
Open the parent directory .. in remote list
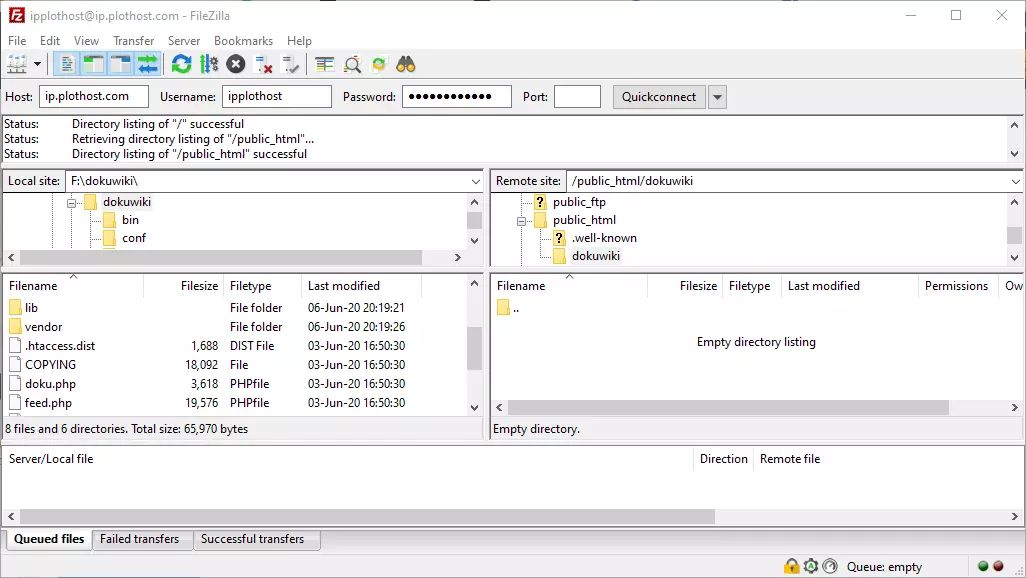point(508,308)
